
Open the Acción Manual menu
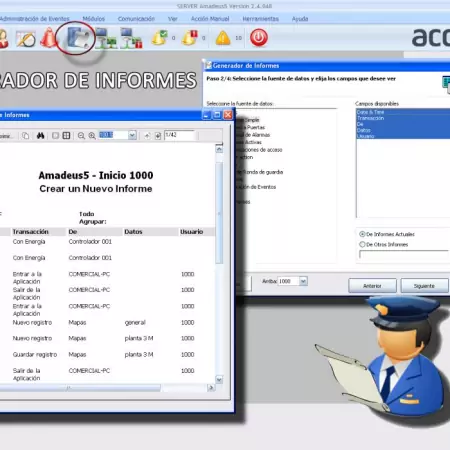click(210, 19)
